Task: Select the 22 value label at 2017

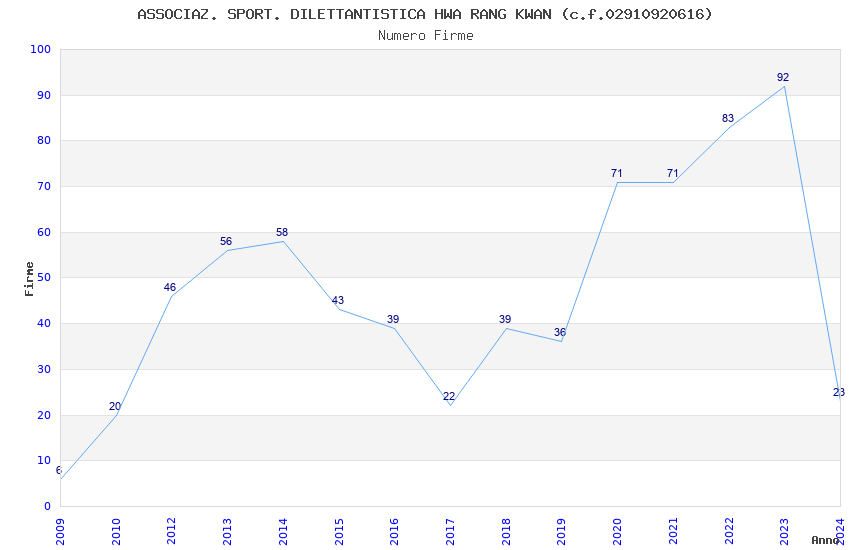Action: tap(449, 396)
